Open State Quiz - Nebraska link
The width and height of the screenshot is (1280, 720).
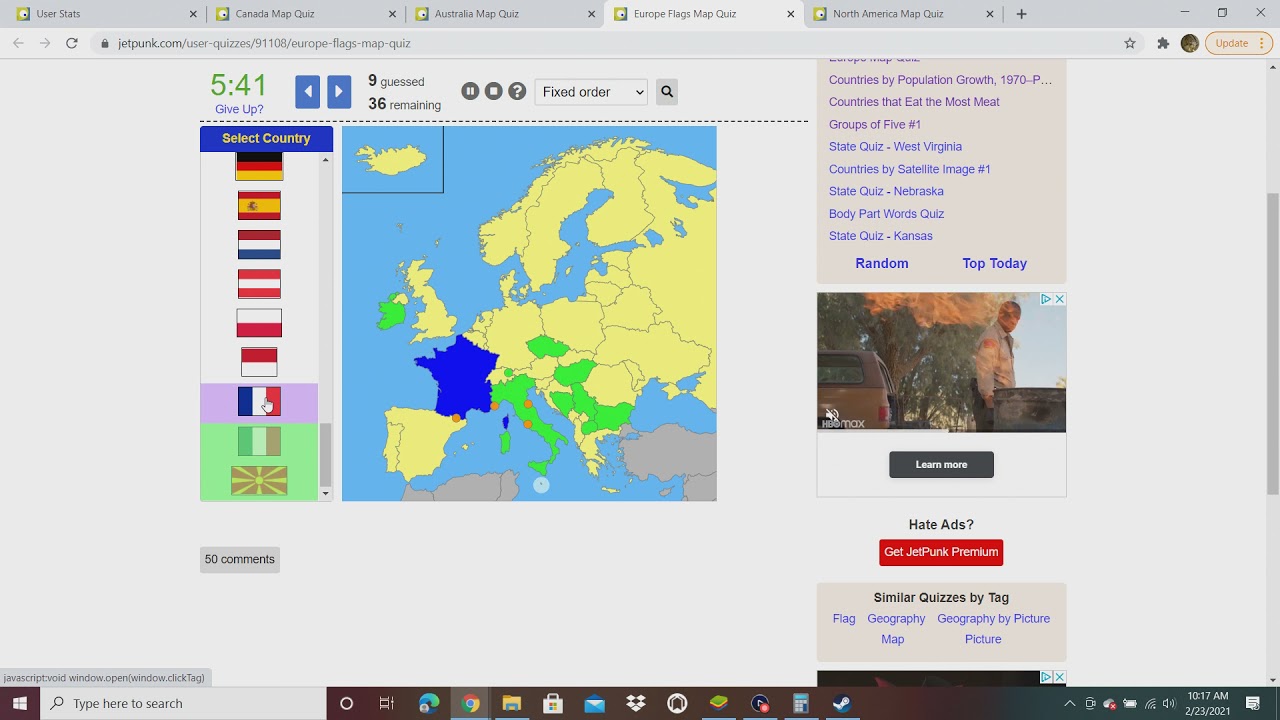(x=886, y=192)
